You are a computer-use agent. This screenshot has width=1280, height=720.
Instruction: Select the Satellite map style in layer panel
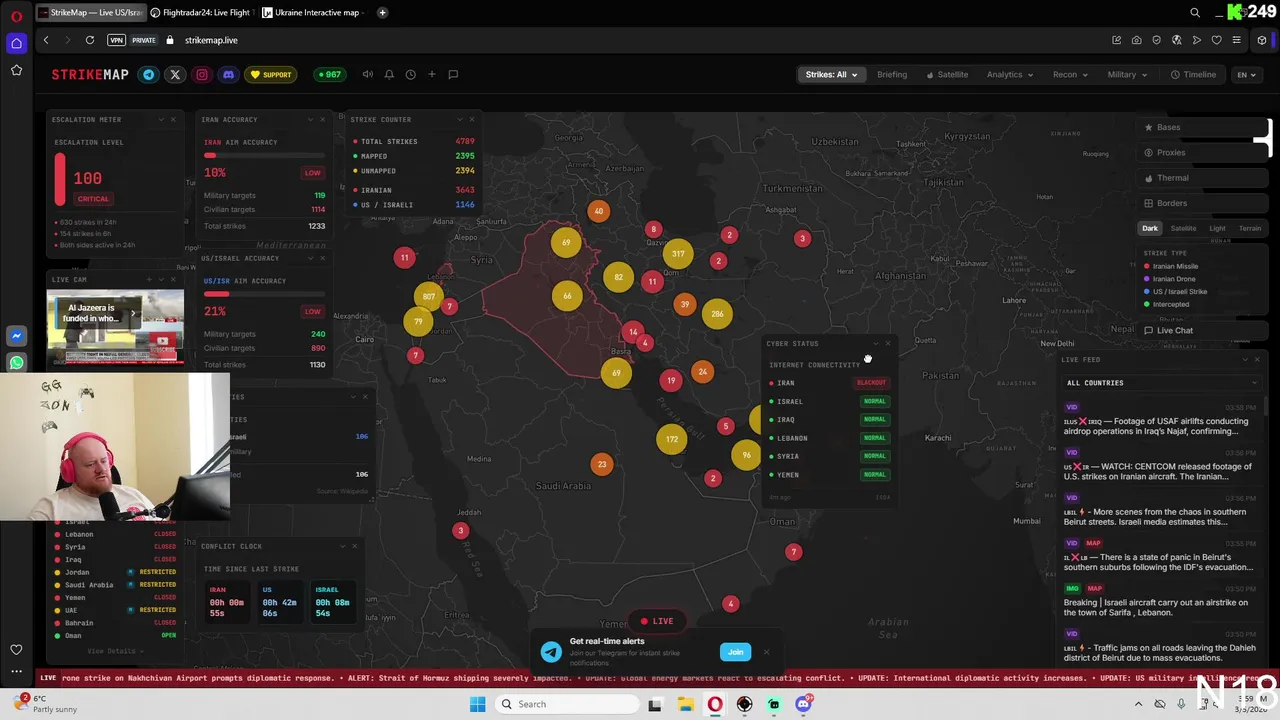(1183, 228)
